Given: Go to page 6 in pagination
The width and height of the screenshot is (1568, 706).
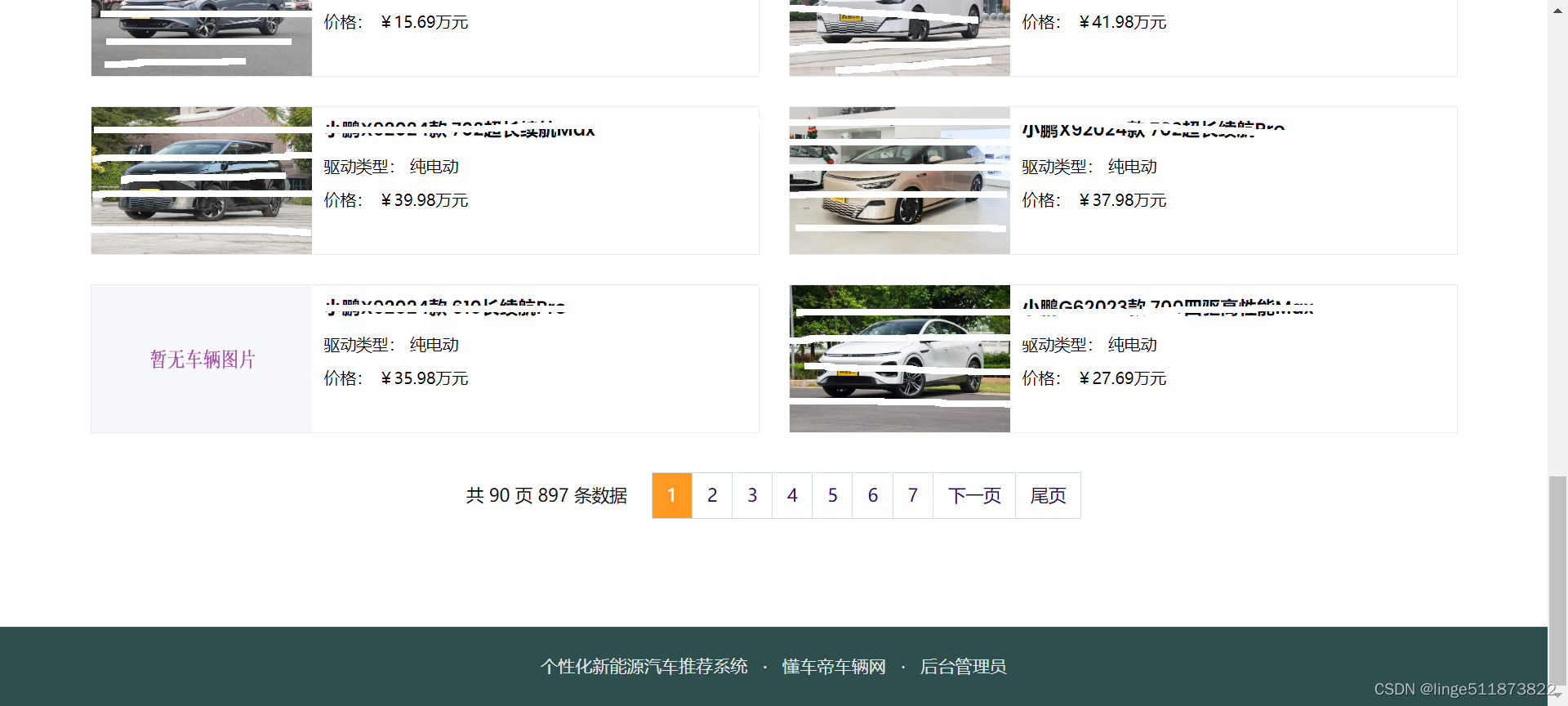Looking at the screenshot, I should tap(873, 495).
